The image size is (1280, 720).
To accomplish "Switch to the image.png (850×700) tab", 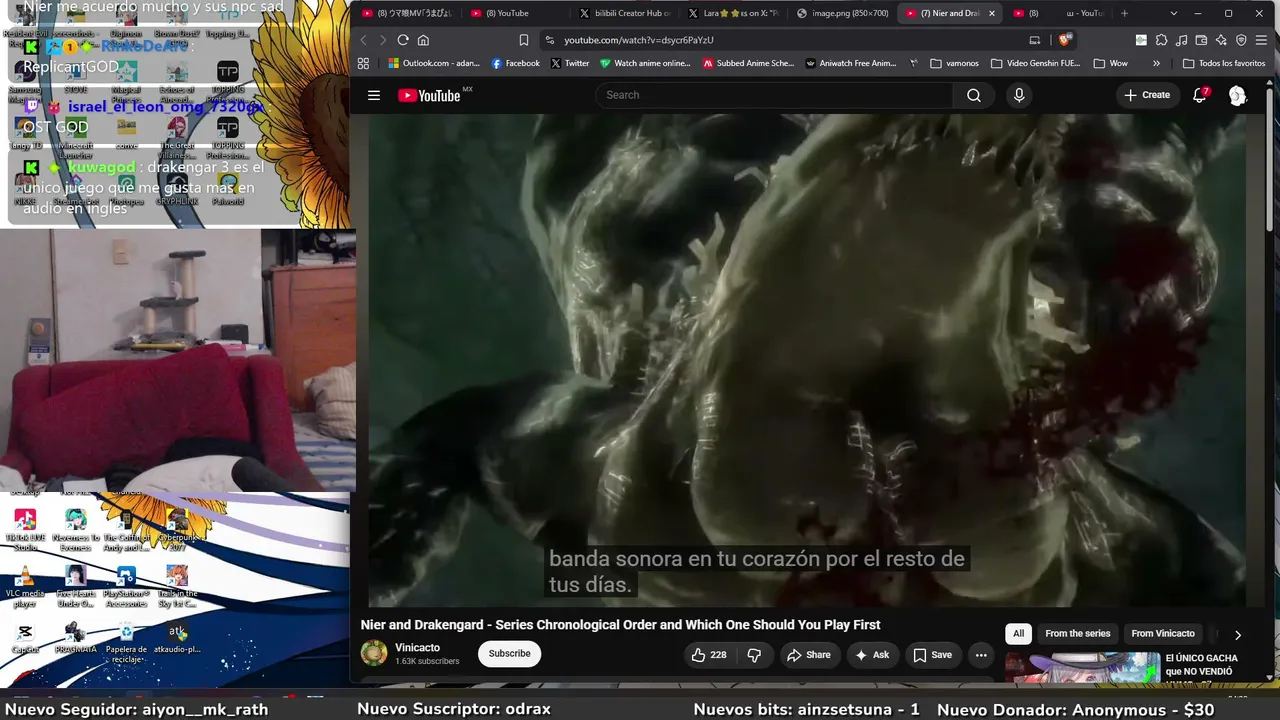I will (842, 13).
